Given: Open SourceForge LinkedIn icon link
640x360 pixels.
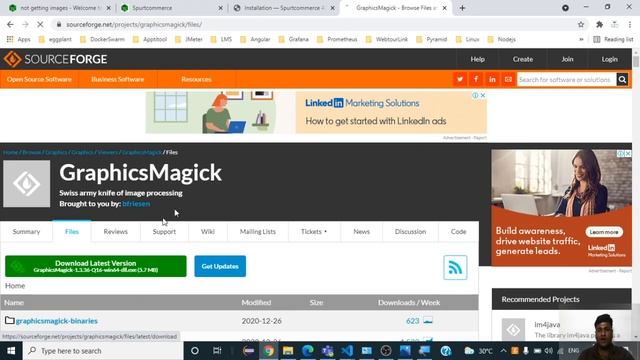Looking at the screenshot, I should coord(492,80).
